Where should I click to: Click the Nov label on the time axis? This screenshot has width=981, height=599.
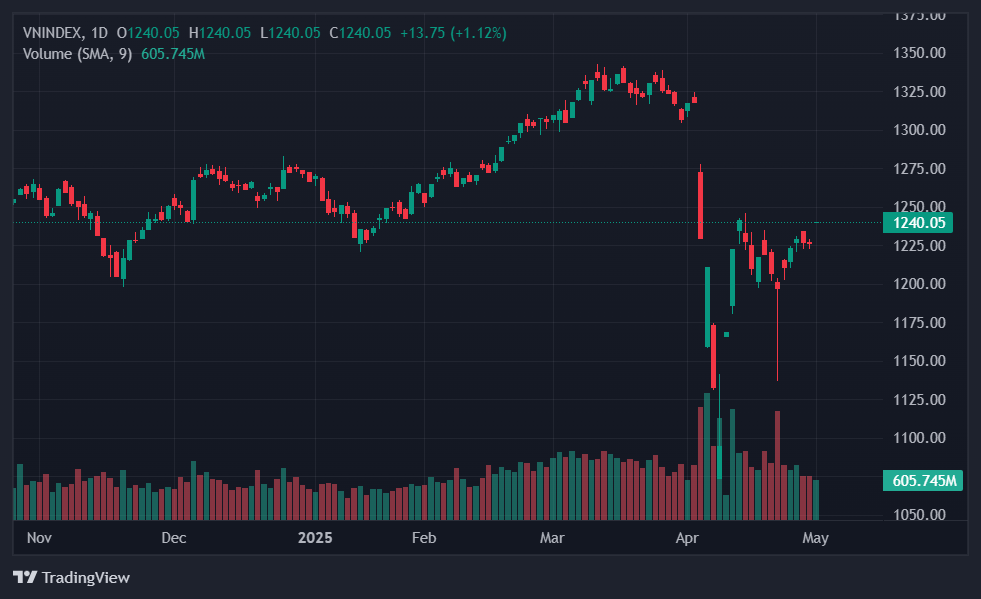[x=39, y=538]
